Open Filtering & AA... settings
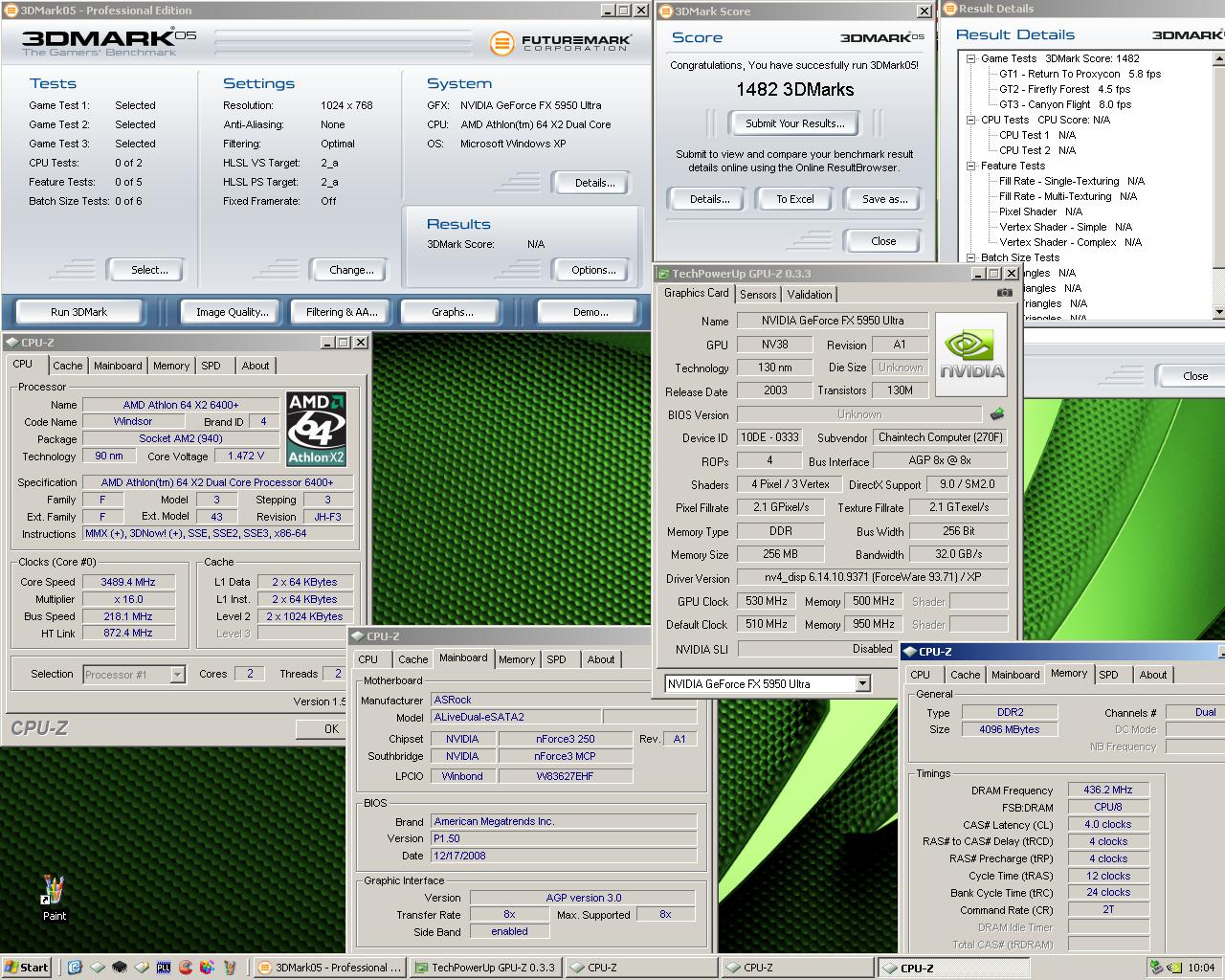Image resolution: width=1225 pixels, height=980 pixels. 342,312
